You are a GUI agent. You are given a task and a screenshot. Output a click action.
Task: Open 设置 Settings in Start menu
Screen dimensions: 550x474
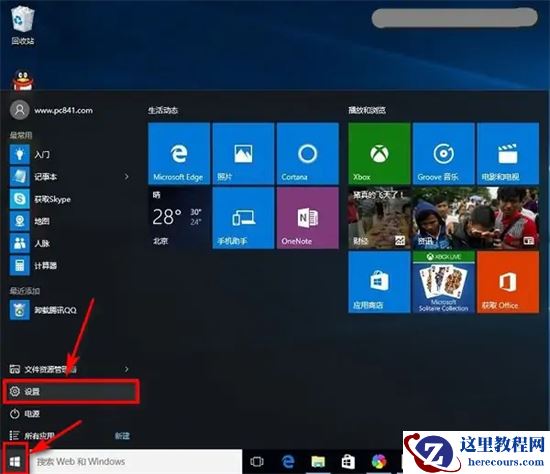71,391
